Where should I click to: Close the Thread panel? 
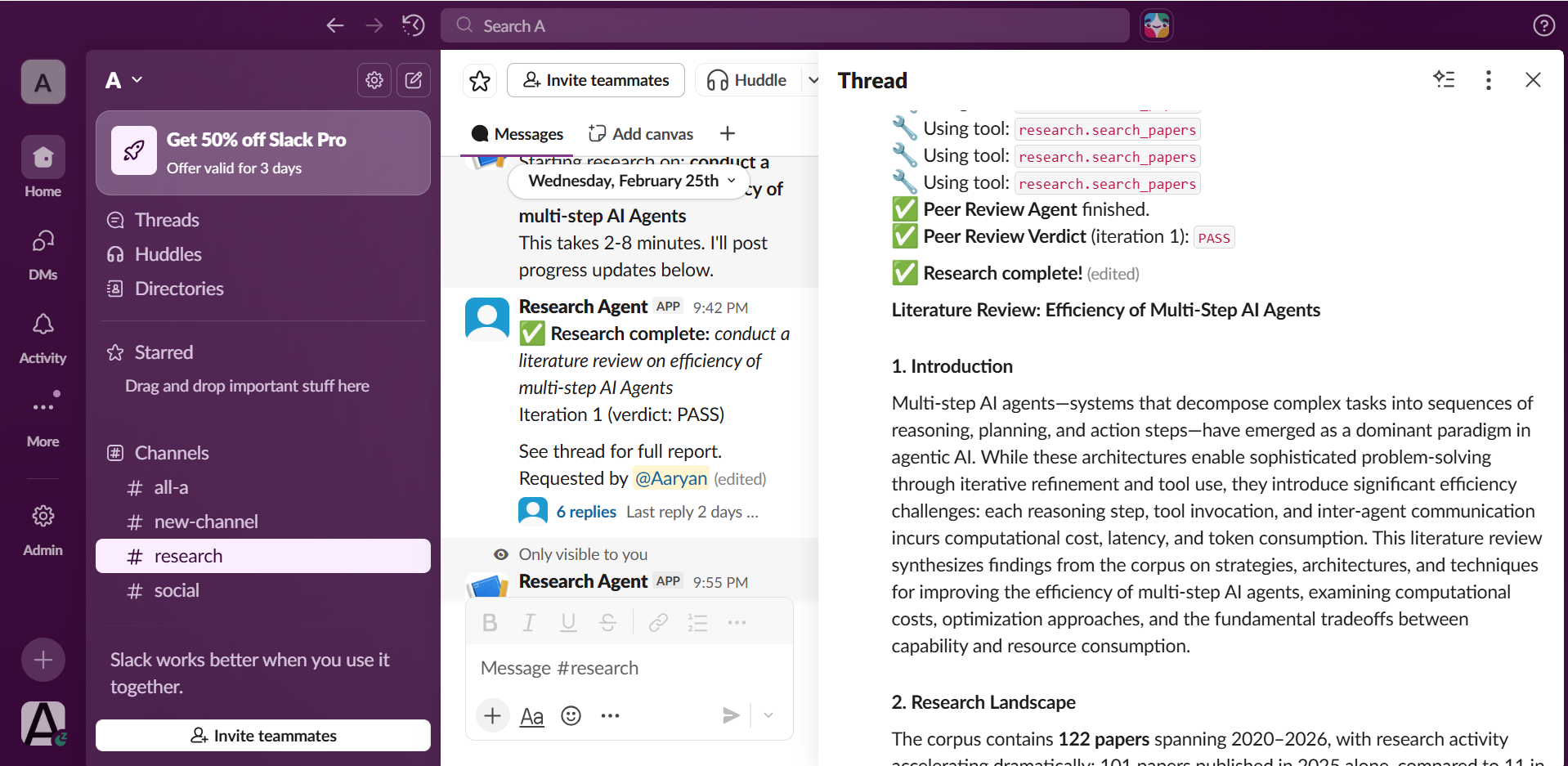1533,79
